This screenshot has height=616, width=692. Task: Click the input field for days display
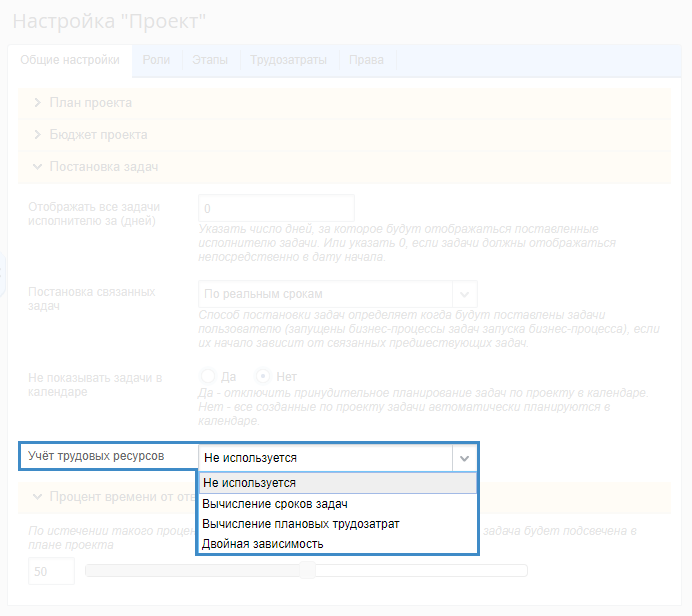click(276, 209)
